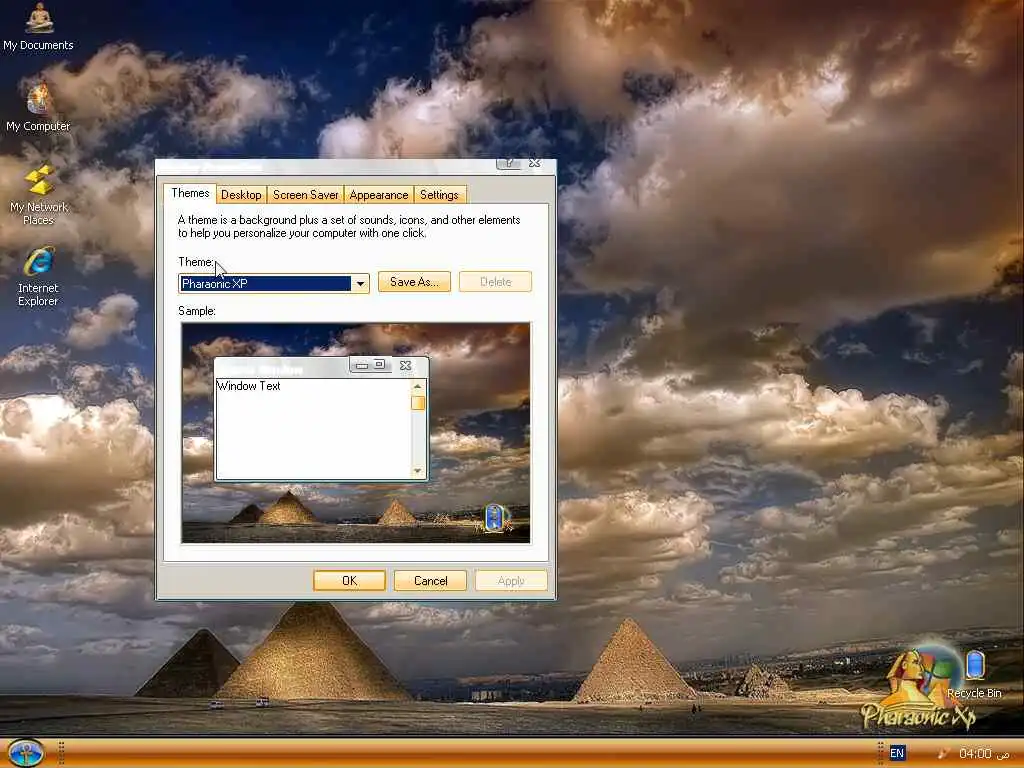Click the Save As... button
This screenshot has height=768, width=1024.
pyautogui.click(x=414, y=281)
